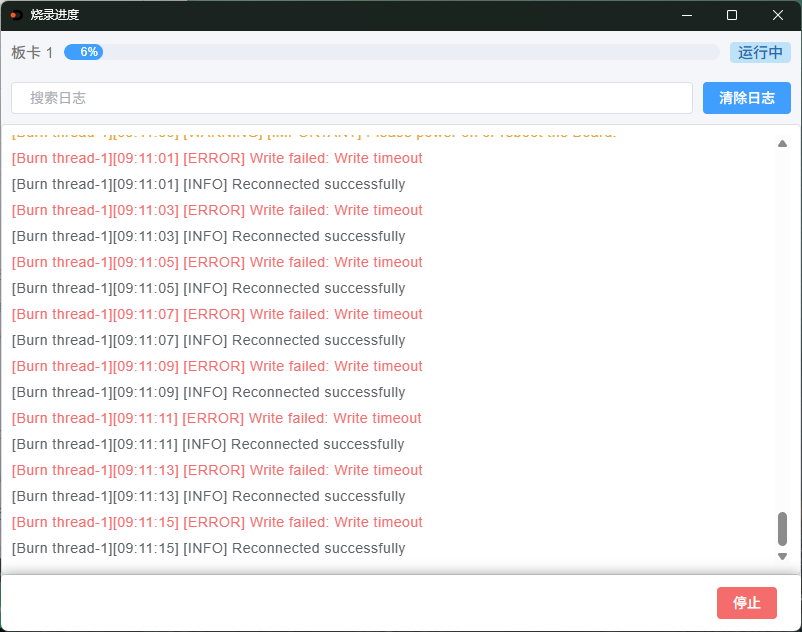Click the log scrollbar thumb

(x=782, y=528)
